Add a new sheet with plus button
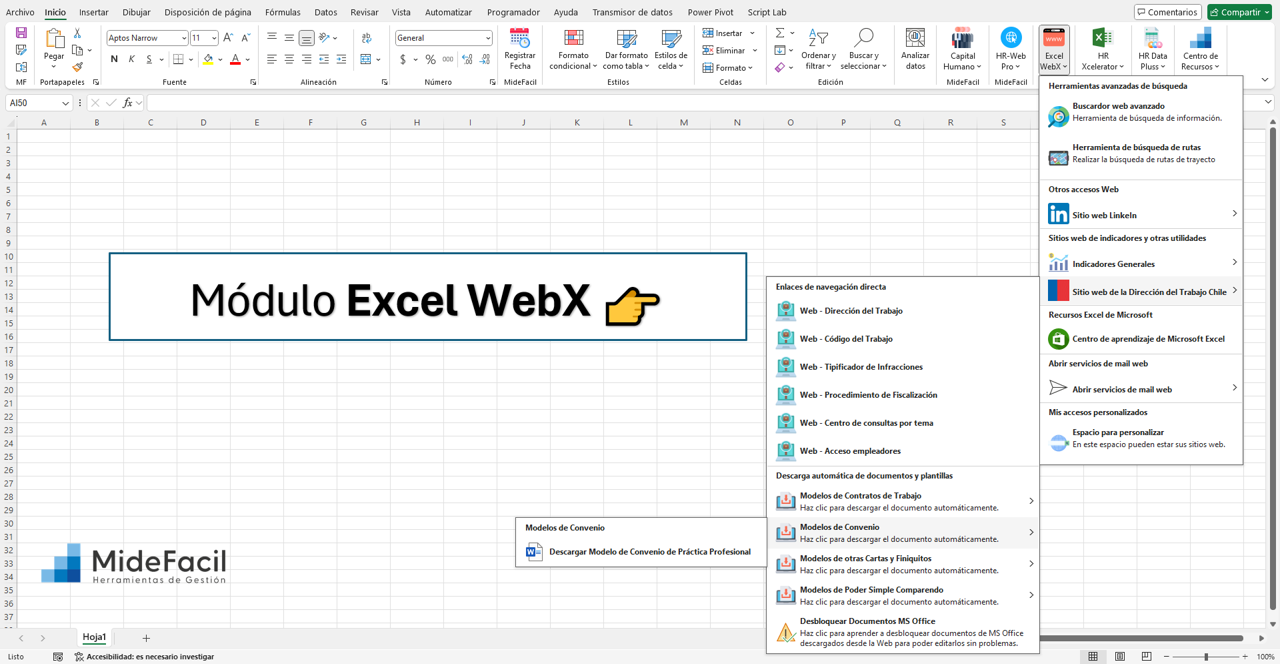This screenshot has width=1280, height=664. click(x=146, y=638)
